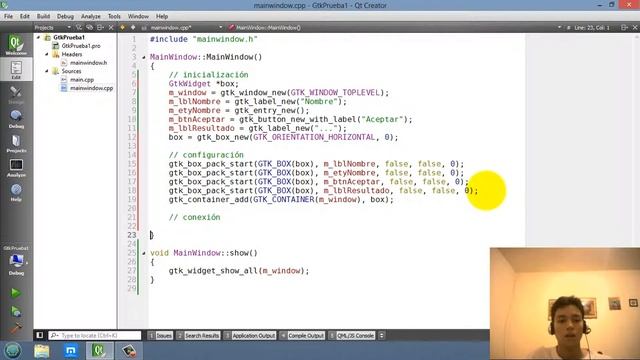
Task: Synchronize with editor link icon
Action: (x=89, y=27)
